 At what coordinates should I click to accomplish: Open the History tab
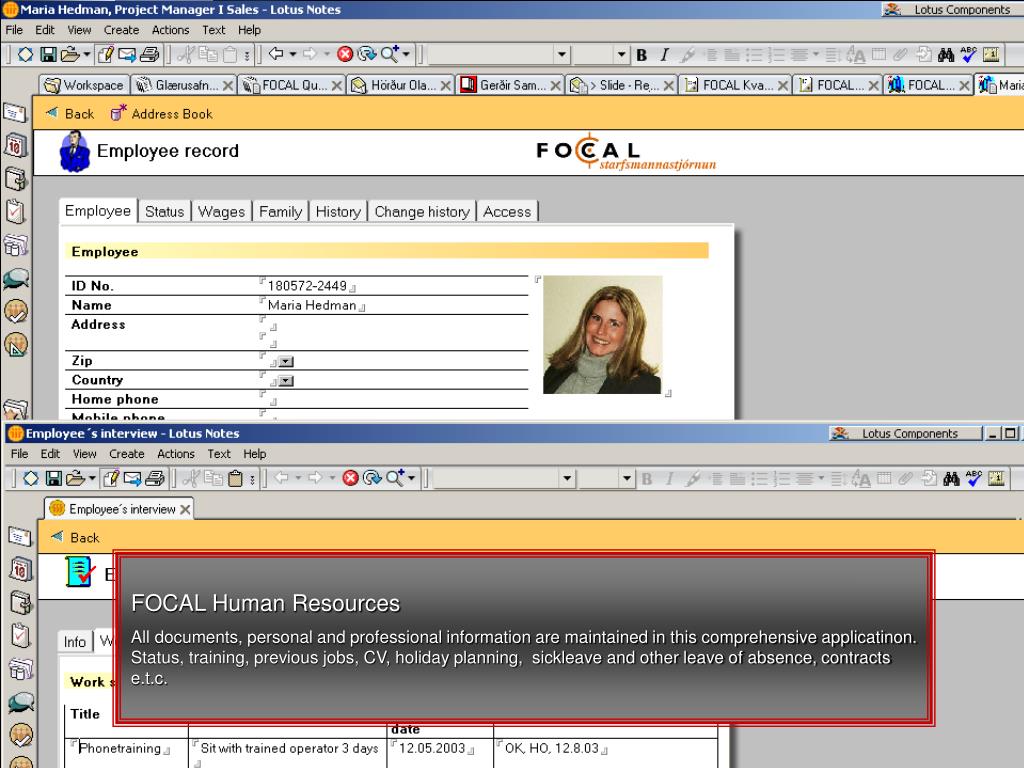338,212
